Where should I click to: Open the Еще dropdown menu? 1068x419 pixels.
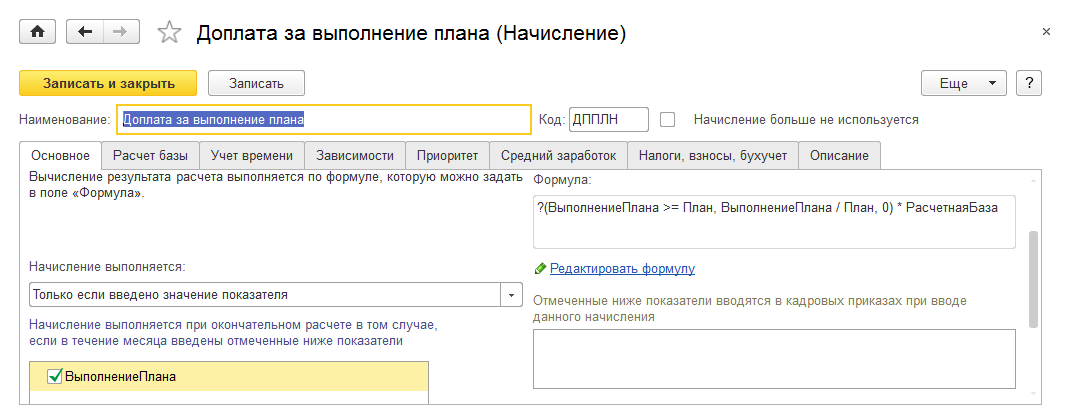pyautogui.click(x=963, y=83)
